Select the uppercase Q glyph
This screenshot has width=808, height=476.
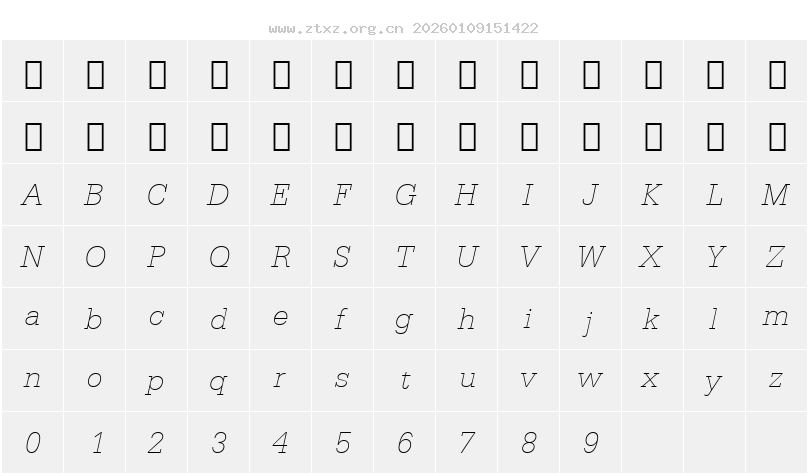219,257
